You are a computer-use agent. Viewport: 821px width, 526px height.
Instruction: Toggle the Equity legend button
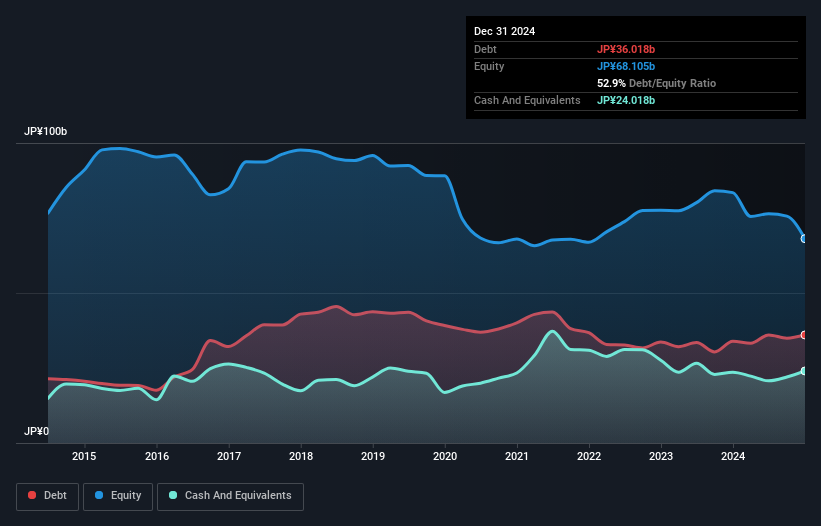(118, 496)
